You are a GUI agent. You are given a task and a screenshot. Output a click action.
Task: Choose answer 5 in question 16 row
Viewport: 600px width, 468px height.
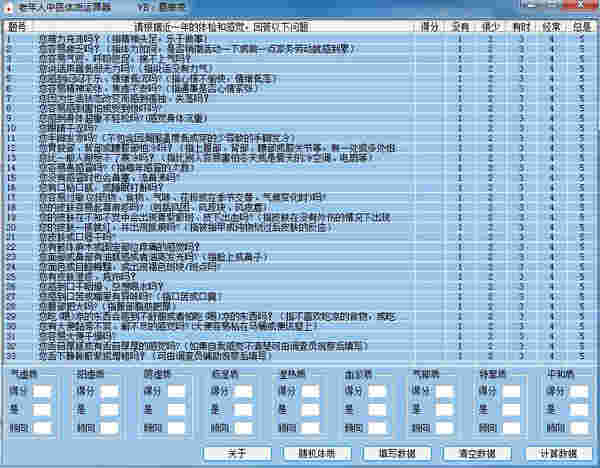click(x=582, y=188)
